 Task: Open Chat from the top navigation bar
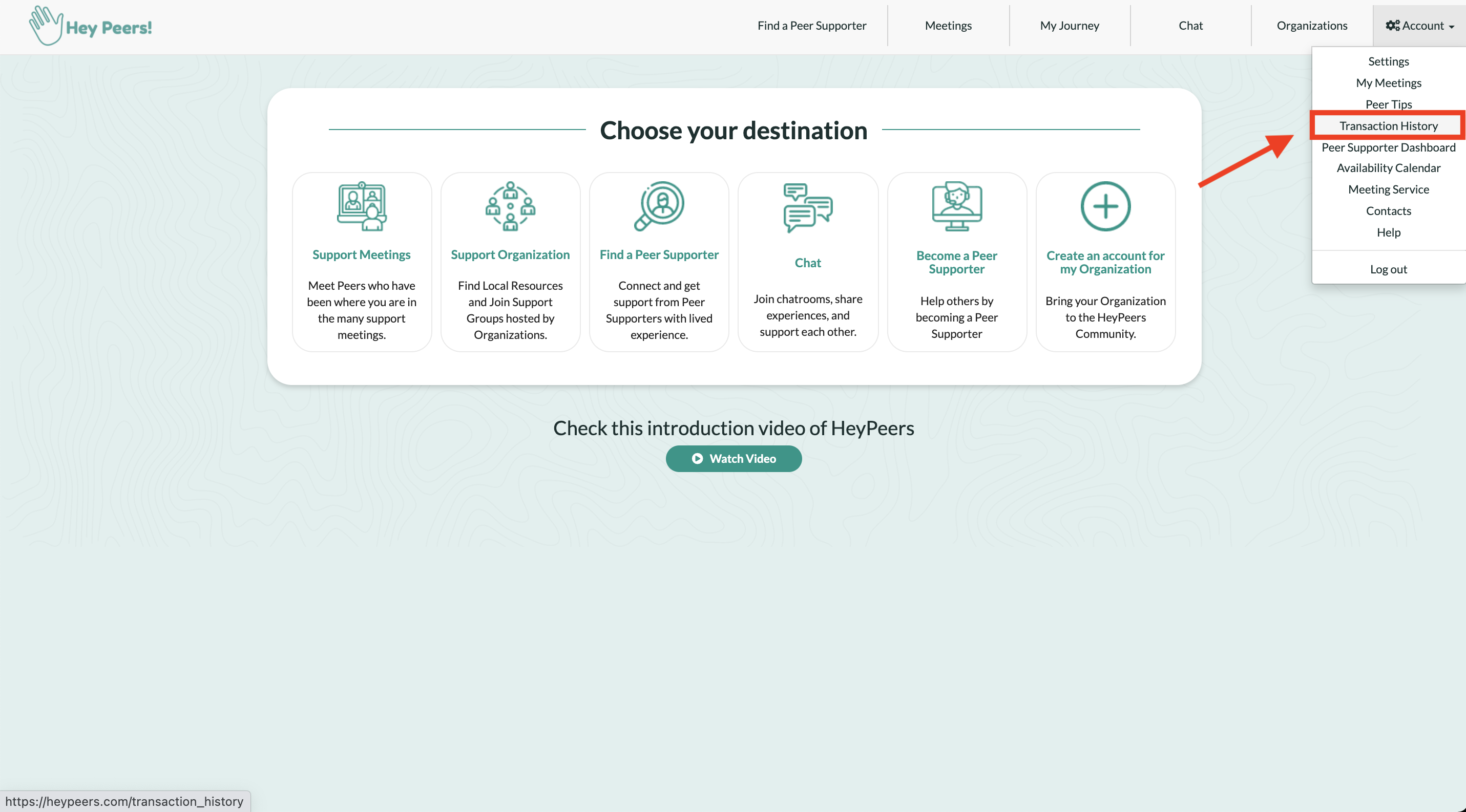click(x=1190, y=26)
